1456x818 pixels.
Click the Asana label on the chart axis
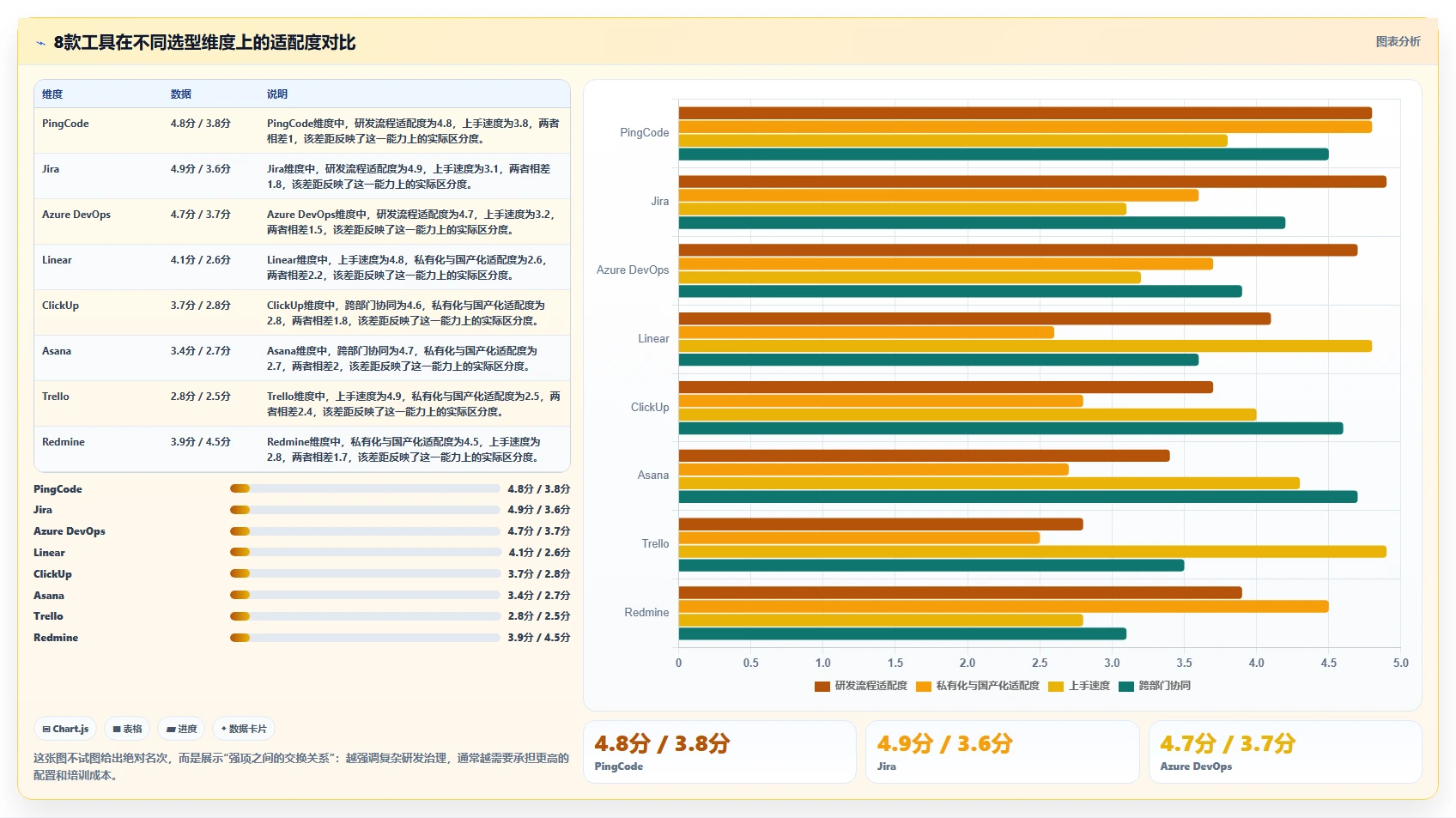click(x=652, y=476)
